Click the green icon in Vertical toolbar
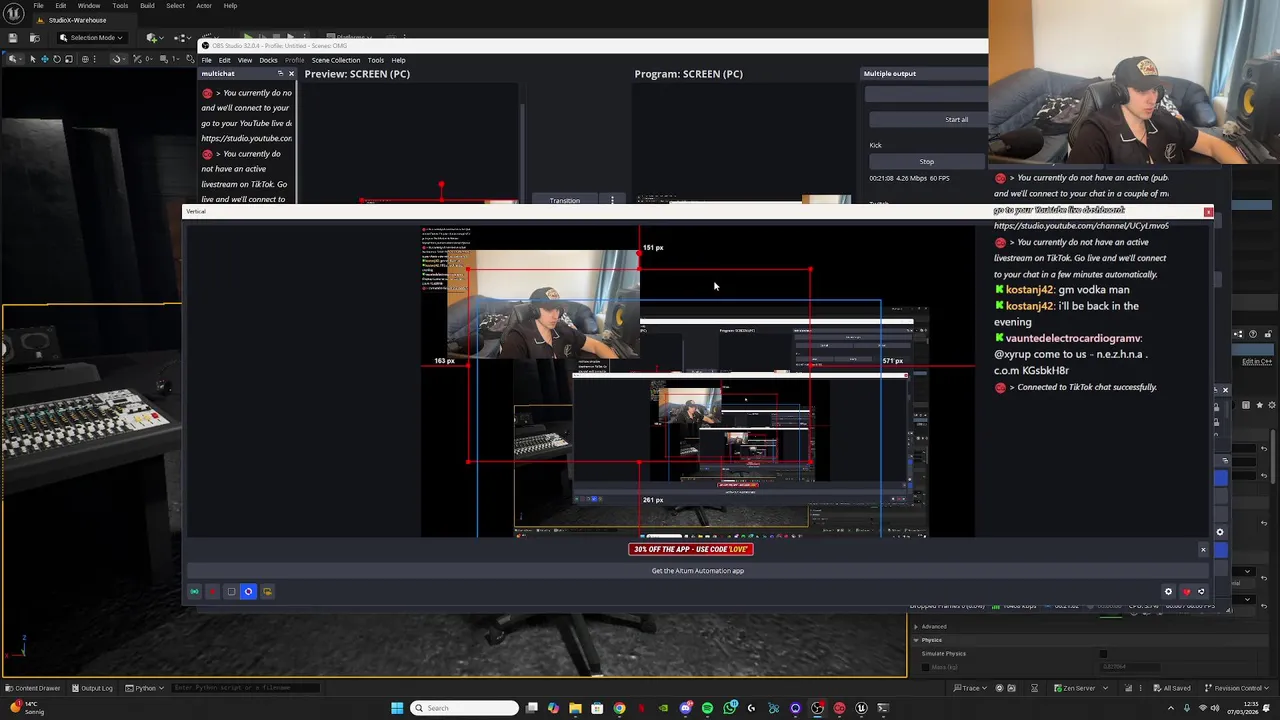Viewport: 1280px width, 720px height. (x=195, y=592)
